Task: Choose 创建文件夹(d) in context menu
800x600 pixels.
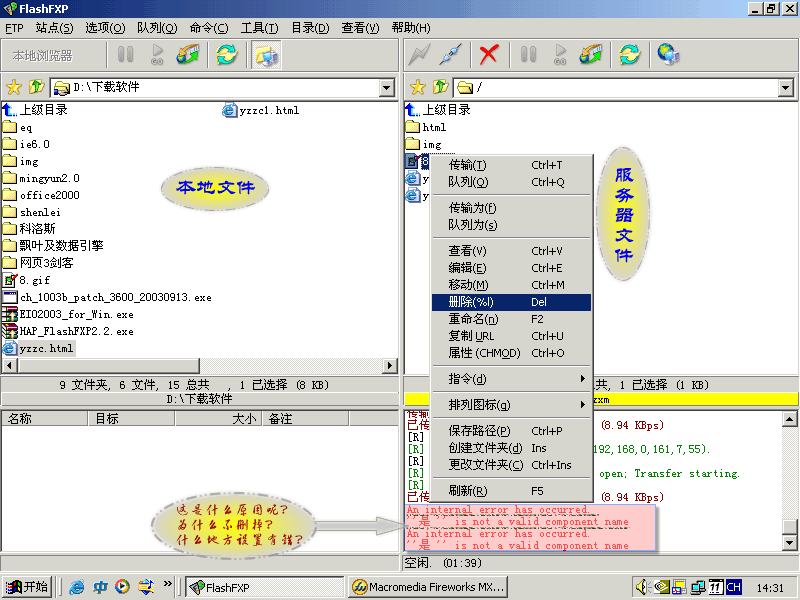Action: [x=511, y=447]
